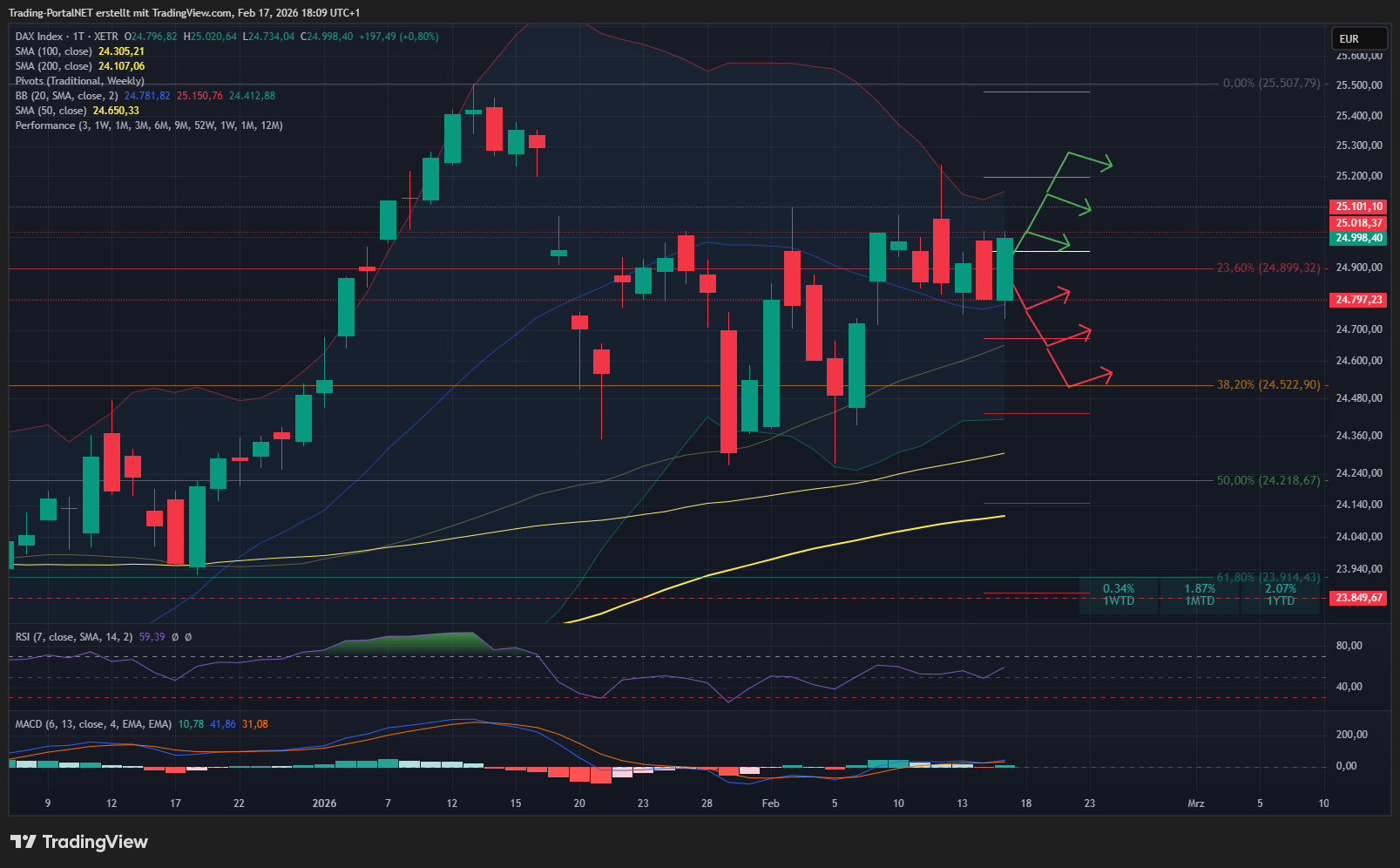Select the RSI indicator legend label

pyautogui.click(x=74, y=637)
